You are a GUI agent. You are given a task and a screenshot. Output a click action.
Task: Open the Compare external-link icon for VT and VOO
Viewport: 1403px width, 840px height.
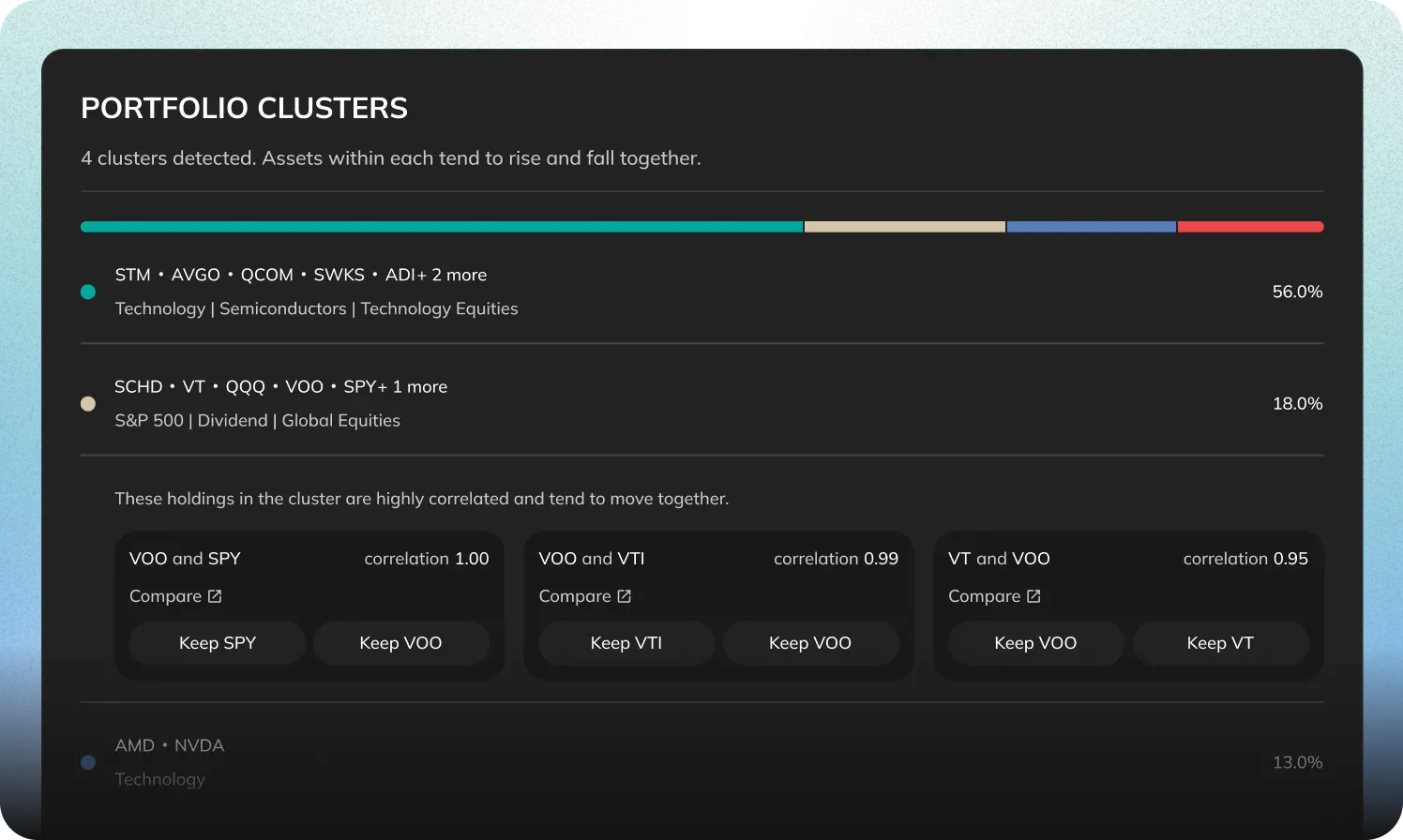click(1033, 596)
